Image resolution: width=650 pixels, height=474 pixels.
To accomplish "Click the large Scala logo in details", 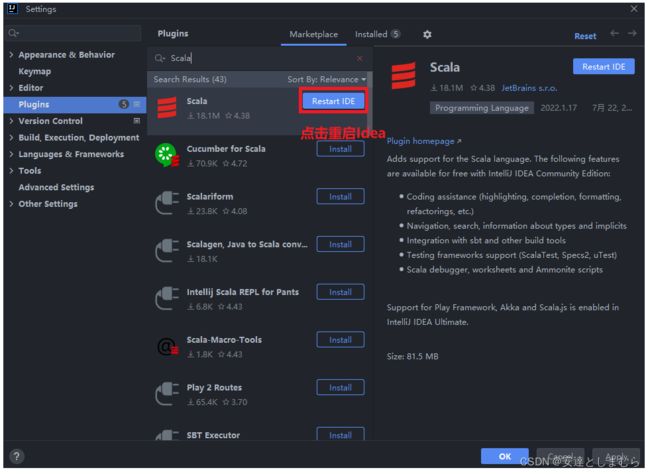I will [403, 75].
